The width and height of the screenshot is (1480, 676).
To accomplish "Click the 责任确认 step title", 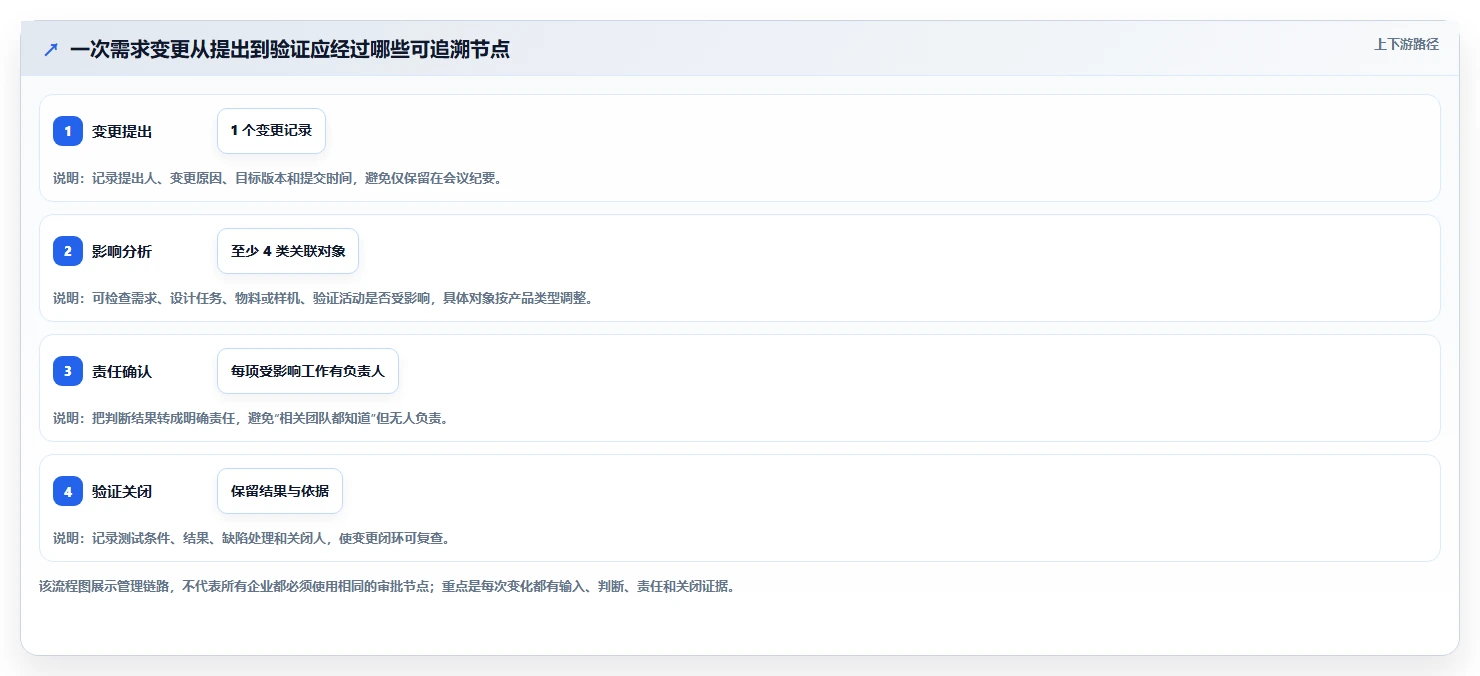I will 122,371.
